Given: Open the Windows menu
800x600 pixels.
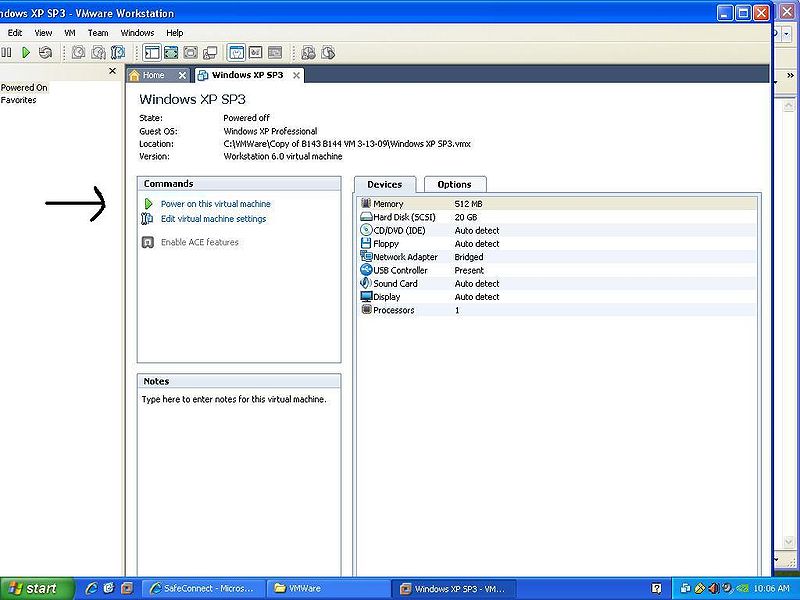Looking at the screenshot, I should click(x=137, y=33).
